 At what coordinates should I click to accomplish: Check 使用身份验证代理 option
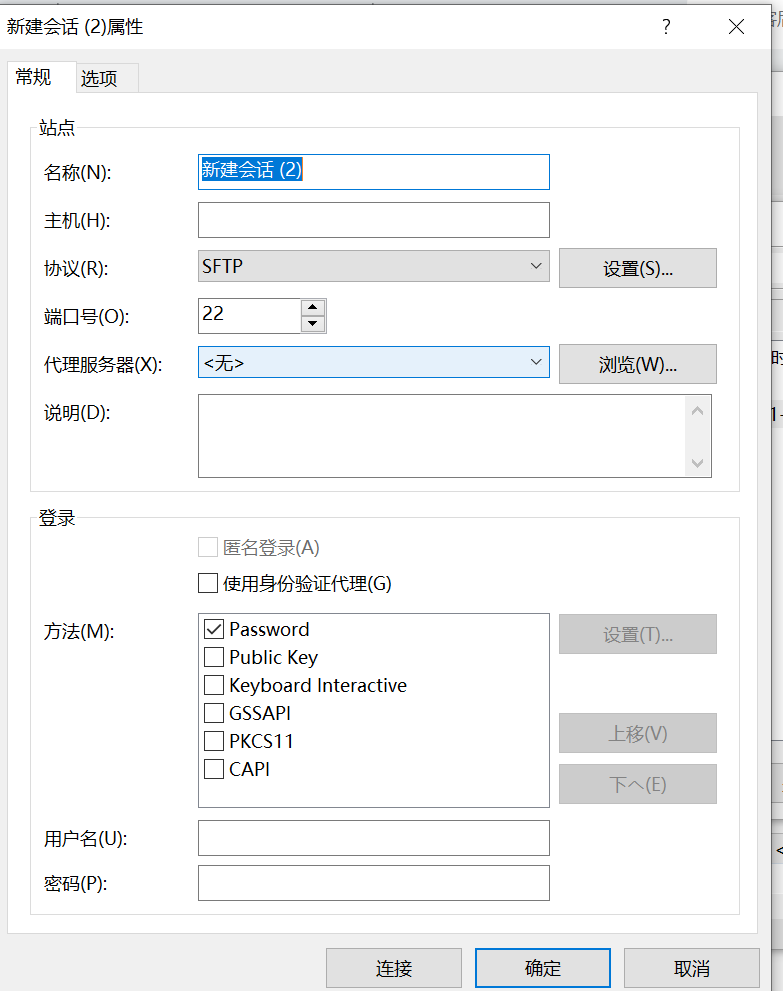(x=208, y=582)
